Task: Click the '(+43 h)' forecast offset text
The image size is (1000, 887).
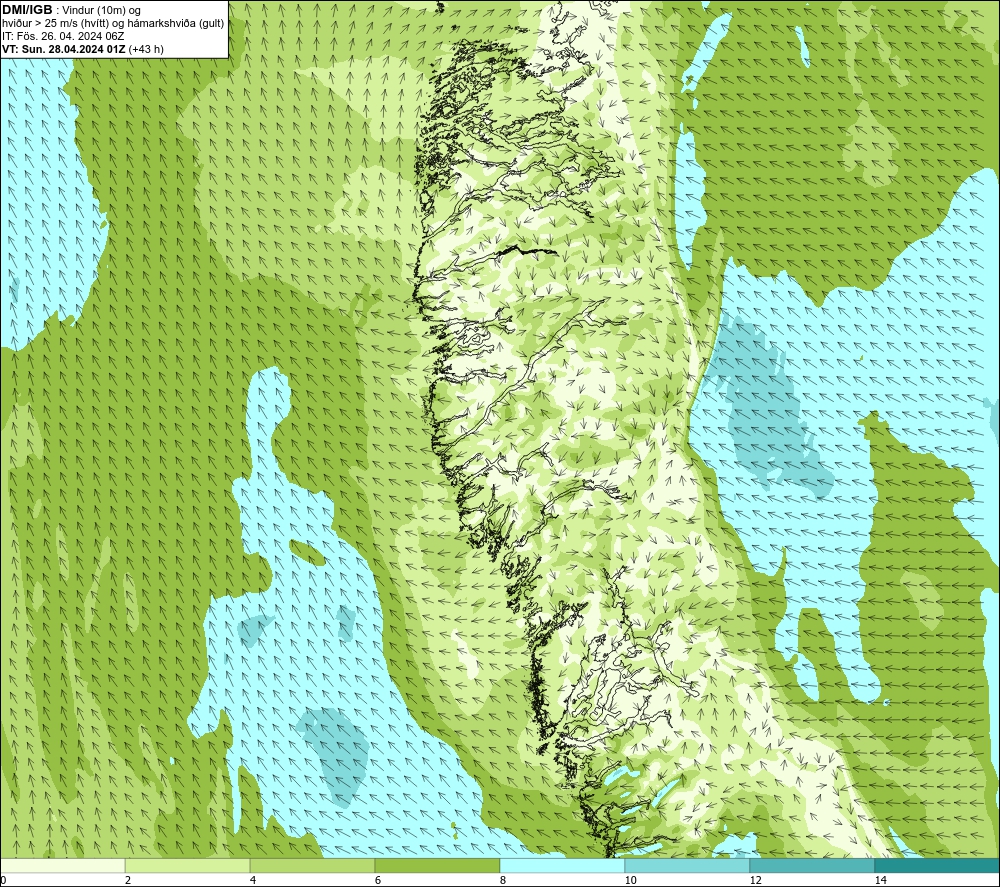Action: (x=146, y=49)
